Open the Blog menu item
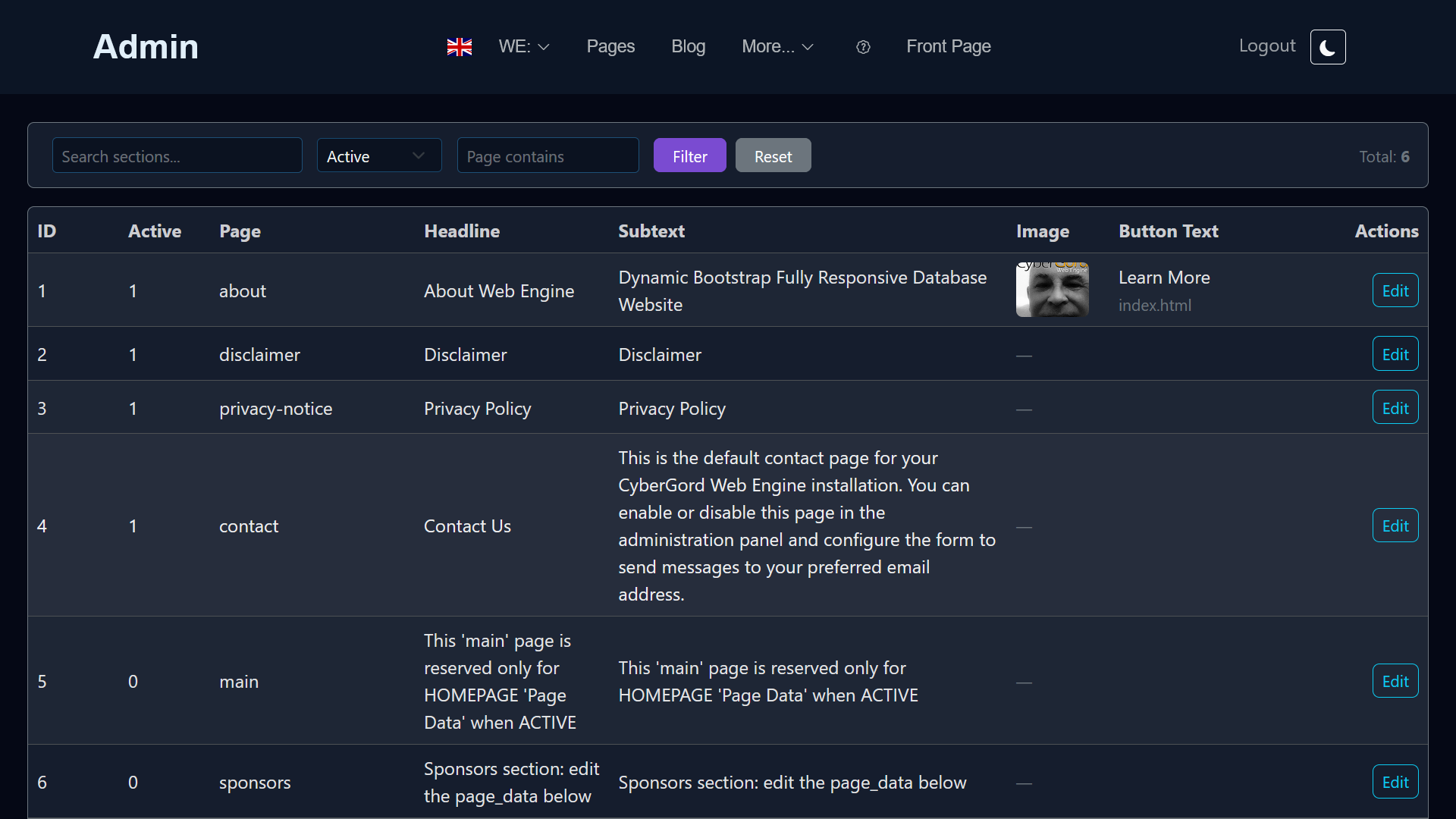Viewport: 1456px width, 819px height. pyautogui.click(x=688, y=46)
